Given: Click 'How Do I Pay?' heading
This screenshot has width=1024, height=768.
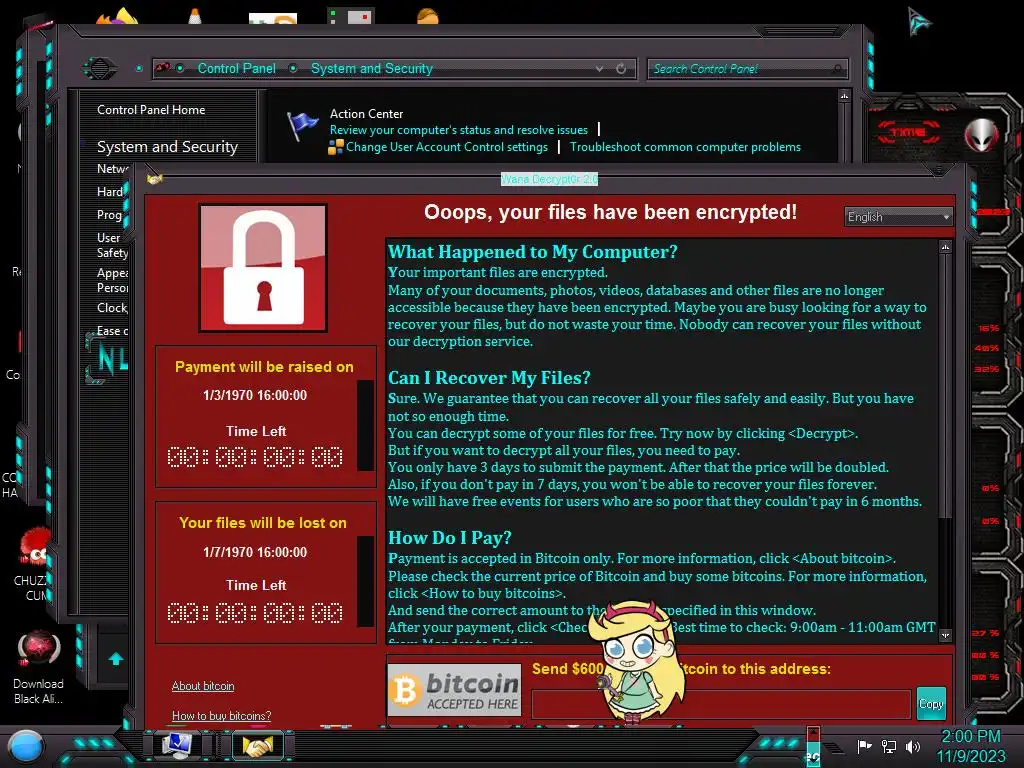Looking at the screenshot, I should click(x=450, y=538).
